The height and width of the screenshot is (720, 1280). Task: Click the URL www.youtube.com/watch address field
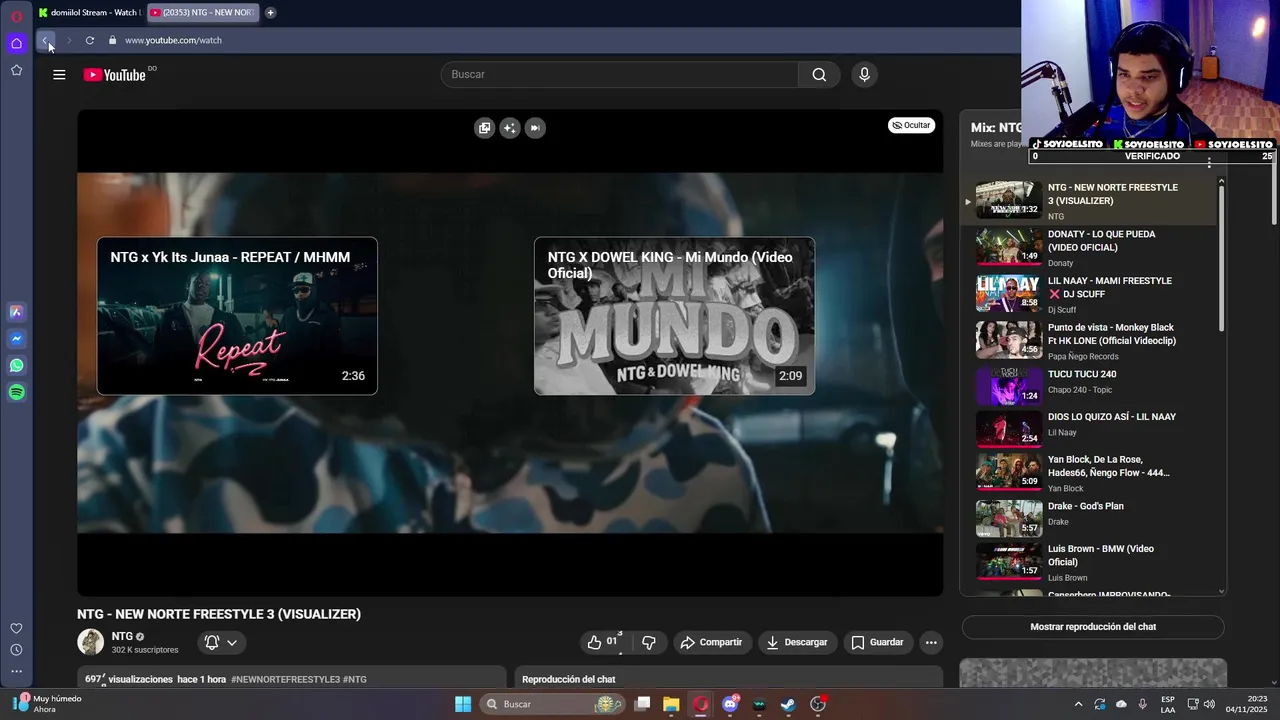[173, 40]
